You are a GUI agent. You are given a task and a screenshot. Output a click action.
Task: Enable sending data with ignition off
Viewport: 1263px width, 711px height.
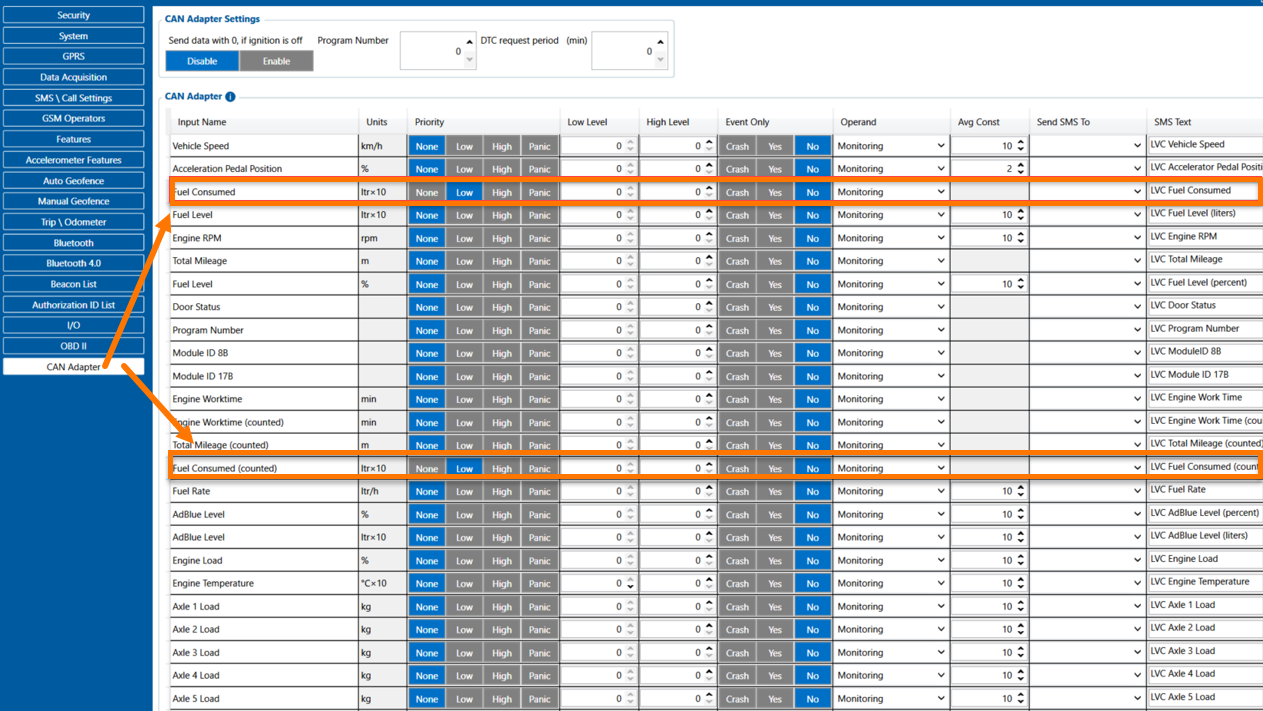click(276, 61)
